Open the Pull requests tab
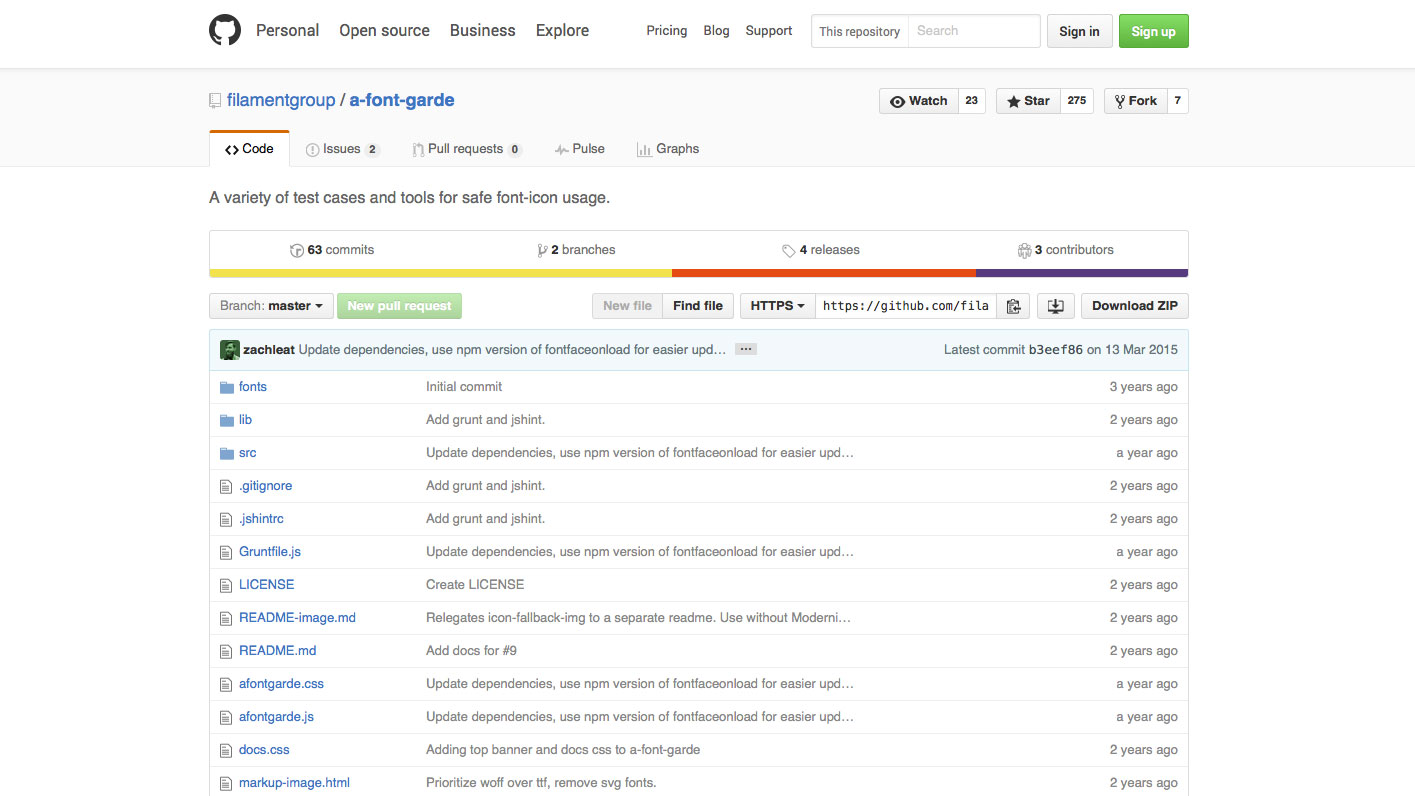 (465, 149)
